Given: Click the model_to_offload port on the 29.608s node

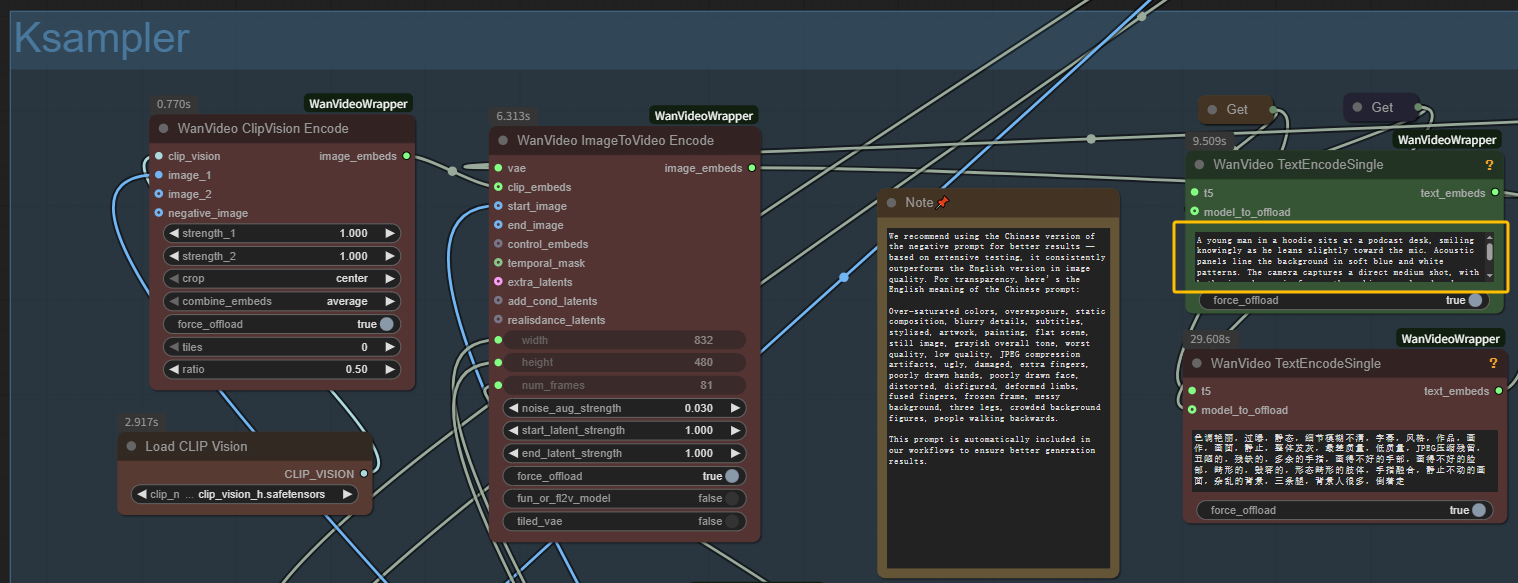Looking at the screenshot, I should (x=1194, y=410).
